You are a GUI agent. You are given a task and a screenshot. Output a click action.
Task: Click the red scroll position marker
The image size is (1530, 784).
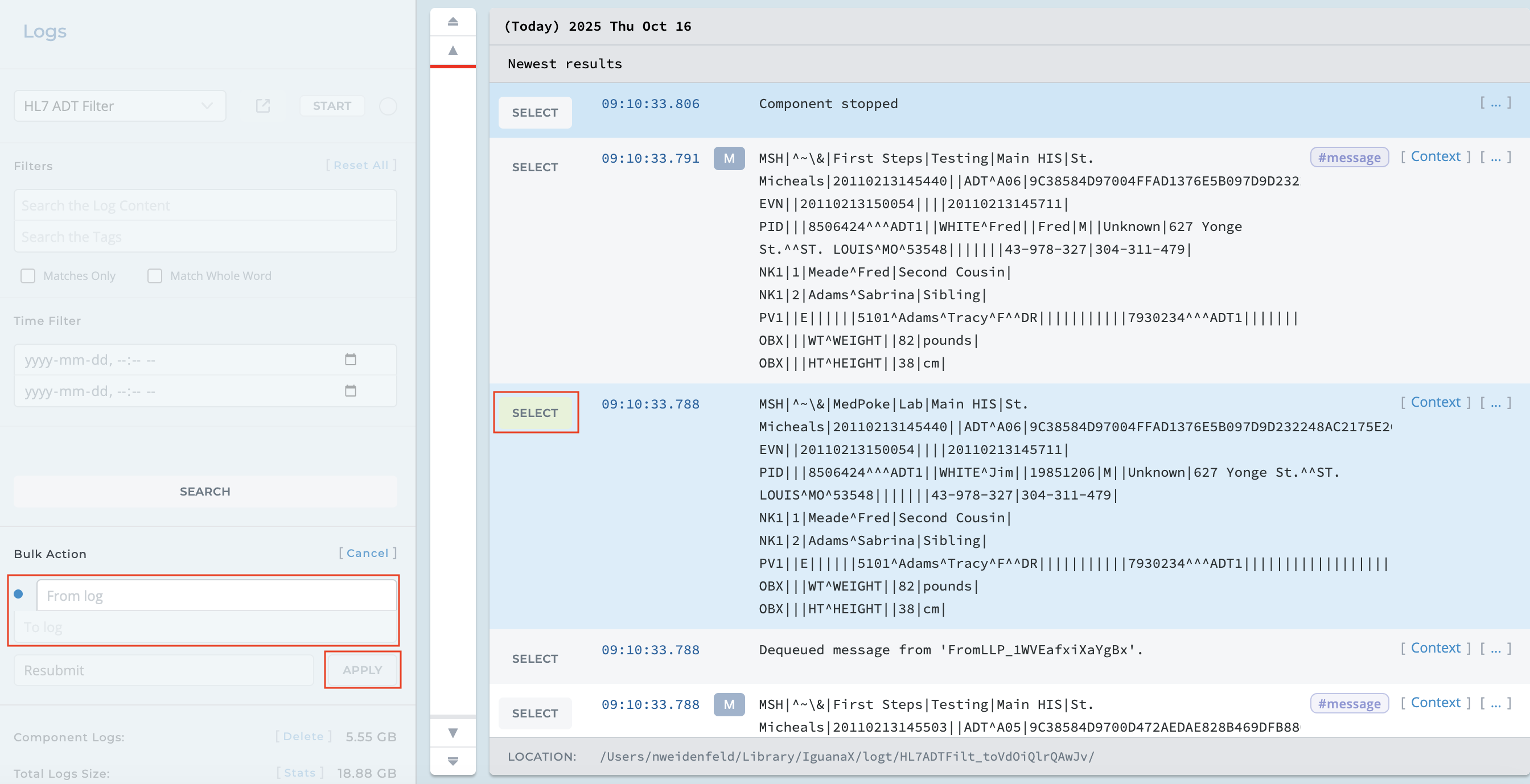pyautogui.click(x=453, y=67)
